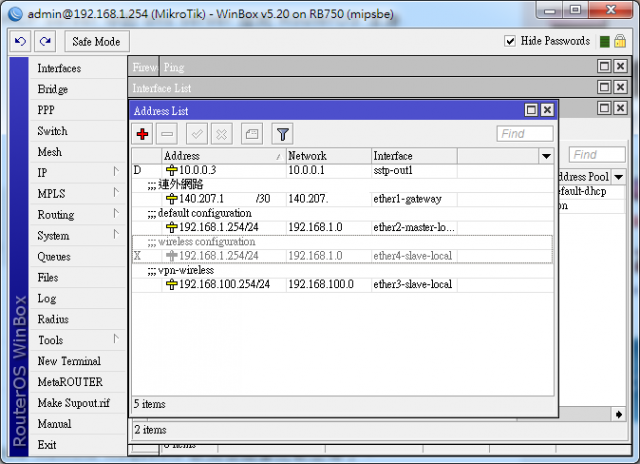
Task: Click the Find field in Address List
Action: coord(525,134)
